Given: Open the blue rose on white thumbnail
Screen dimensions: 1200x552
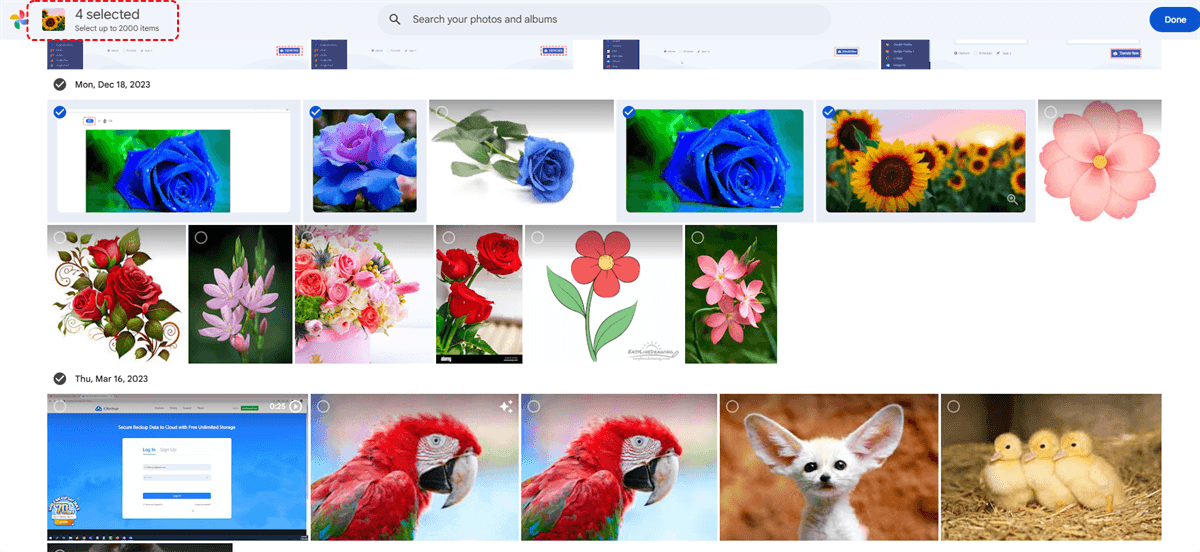Looking at the screenshot, I should pos(521,160).
